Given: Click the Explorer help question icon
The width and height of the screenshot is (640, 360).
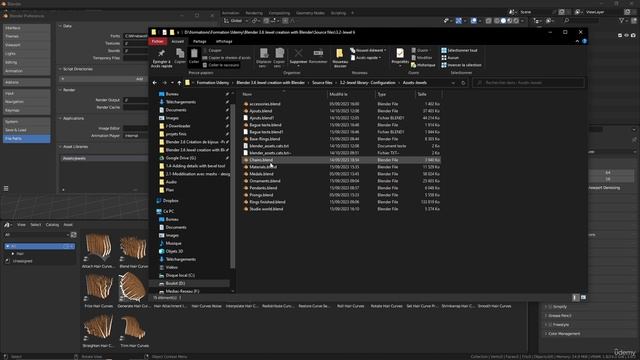Looking at the screenshot, I should point(584,41).
